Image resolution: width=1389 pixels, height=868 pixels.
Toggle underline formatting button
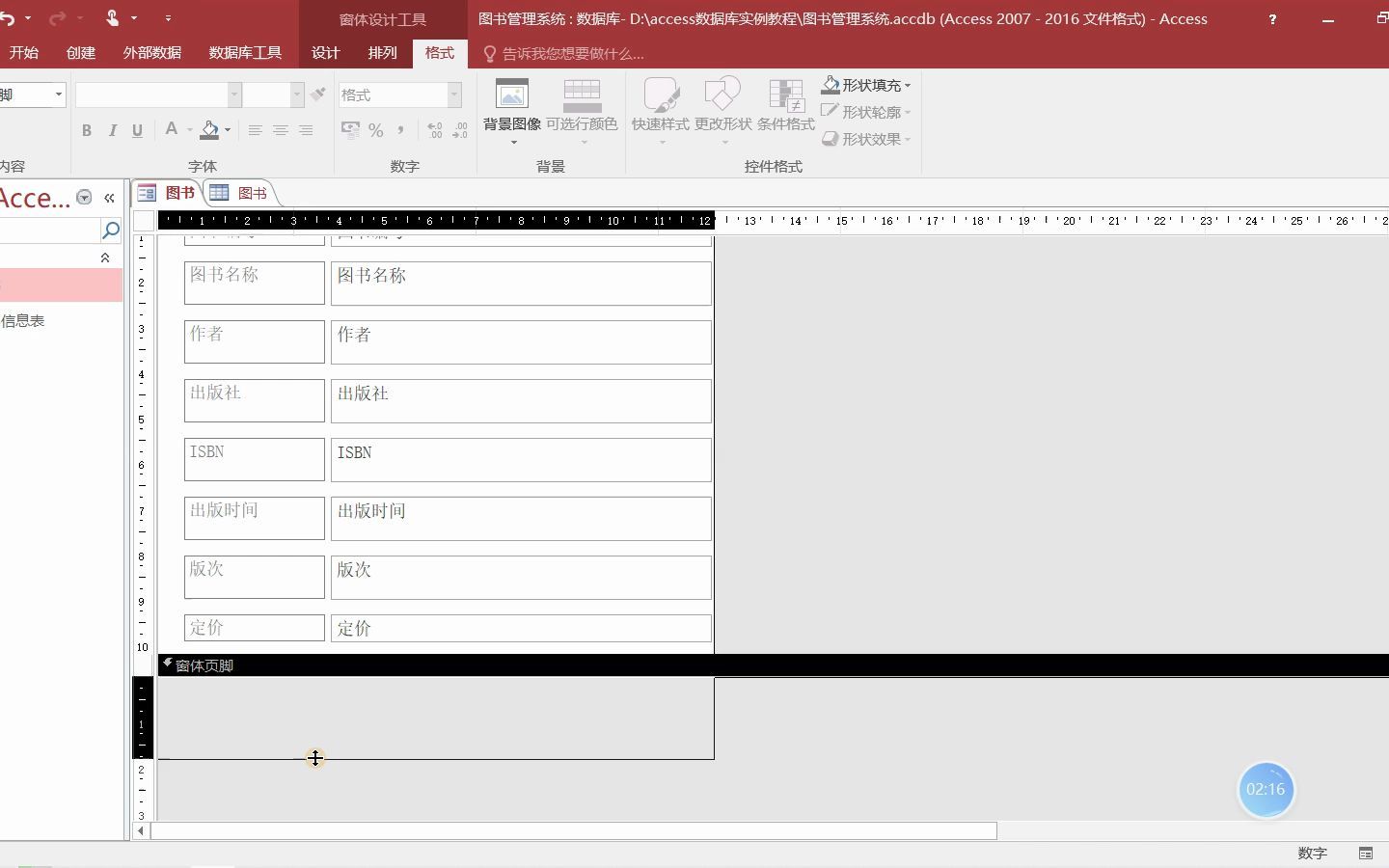point(137,130)
